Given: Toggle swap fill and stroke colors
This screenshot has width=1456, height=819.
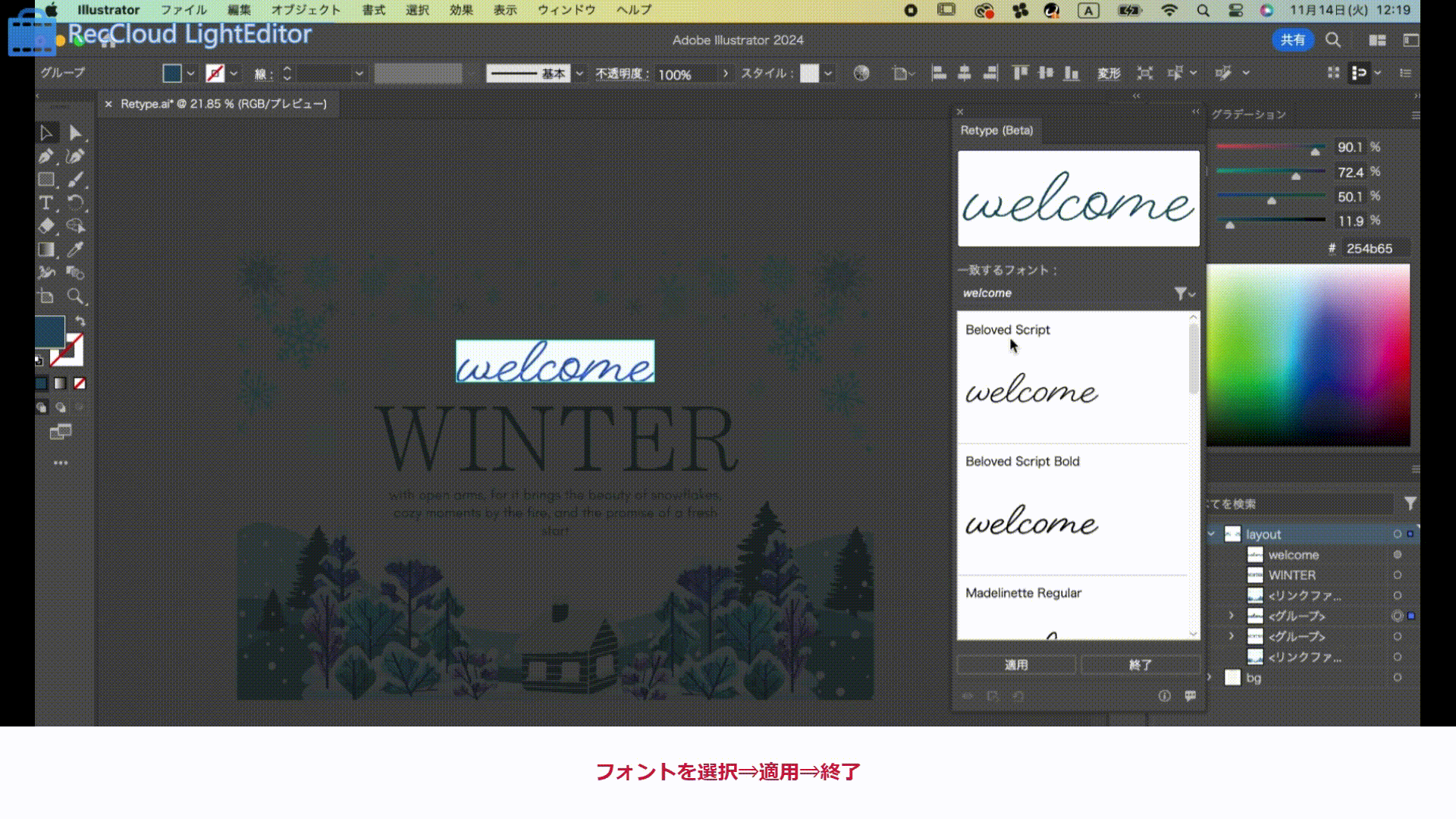Looking at the screenshot, I should (x=81, y=320).
